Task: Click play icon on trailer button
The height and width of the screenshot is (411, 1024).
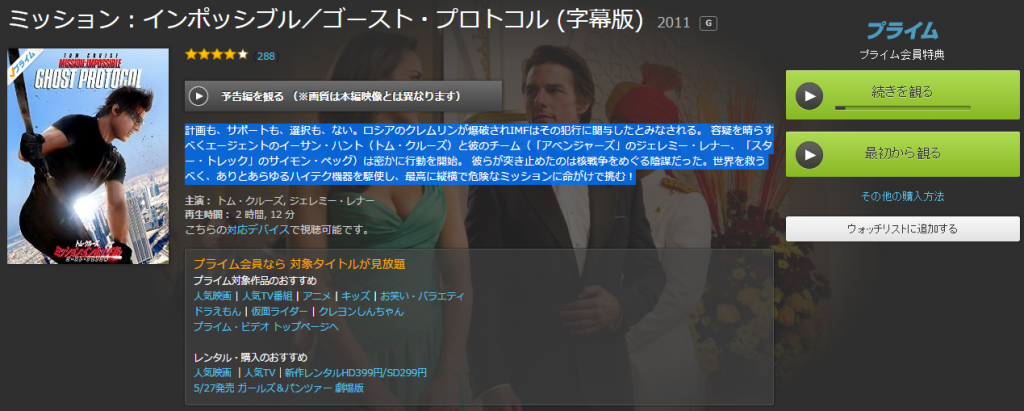Action: pyautogui.click(x=199, y=97)
